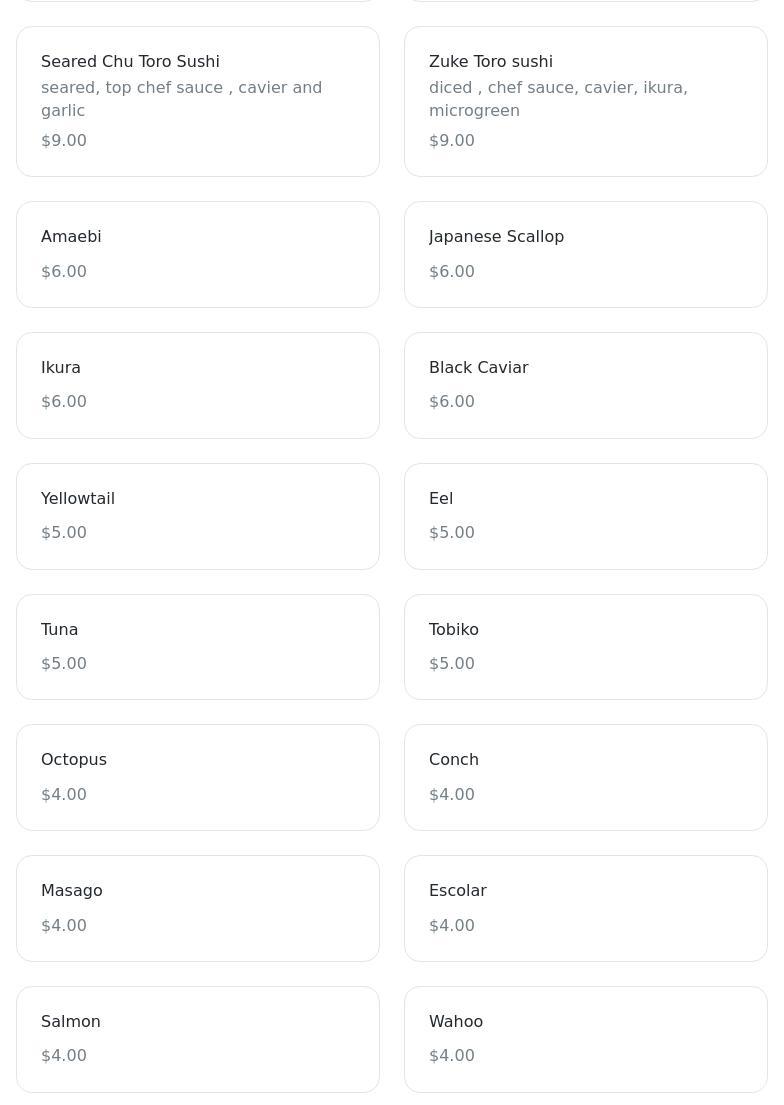Screen dimensions: 784x1105
Task: Choose the Tuna sushi card
Action: click(x=197, y=647)
